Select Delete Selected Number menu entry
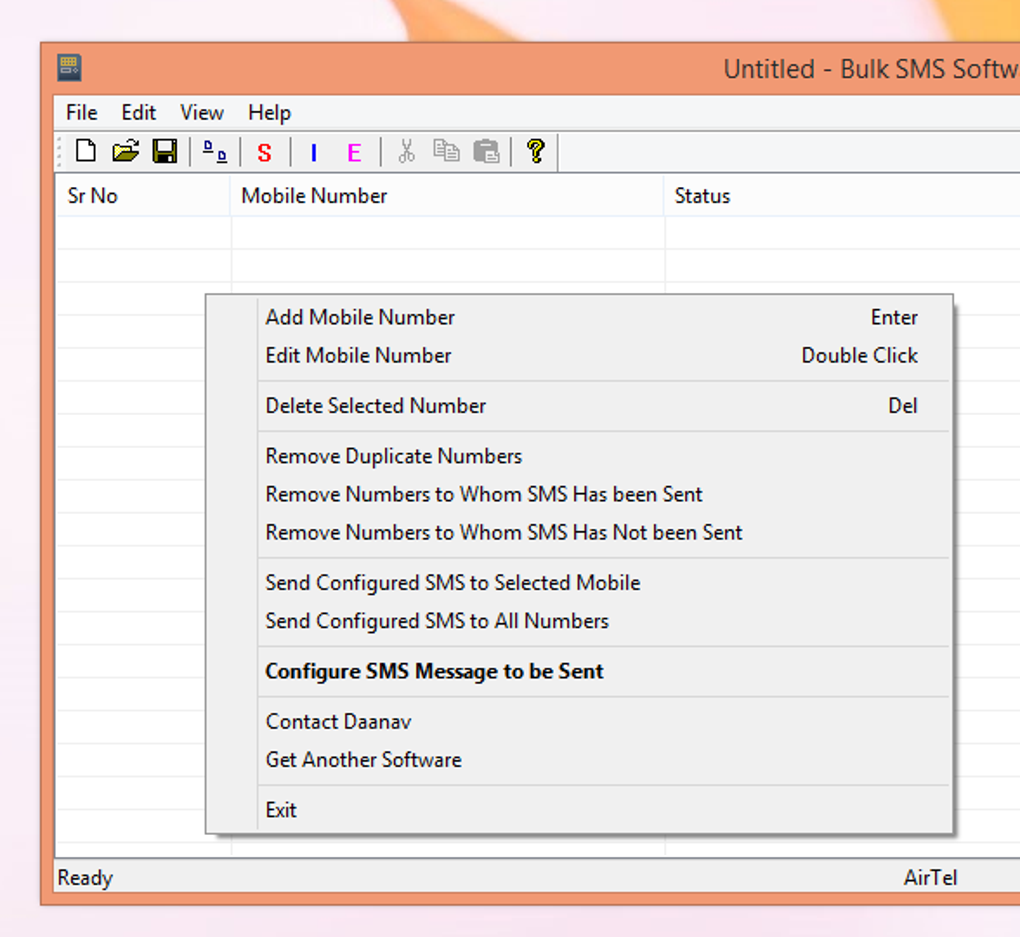Image resolution: width=1020 pixels, height=937 pixels. tap(376, 406)
